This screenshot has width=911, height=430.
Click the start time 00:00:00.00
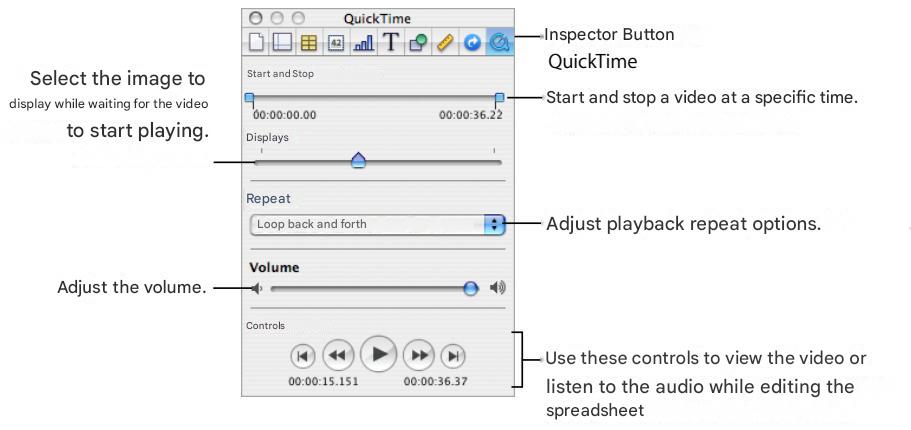[285, 115]
